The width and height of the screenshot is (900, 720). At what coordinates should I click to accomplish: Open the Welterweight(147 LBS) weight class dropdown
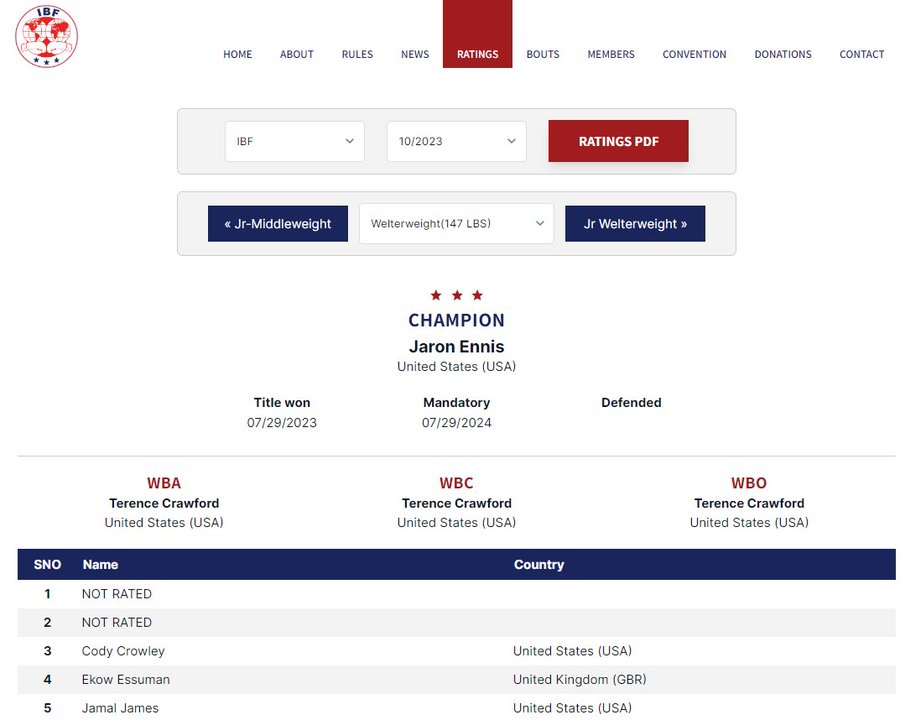(456, 223)
